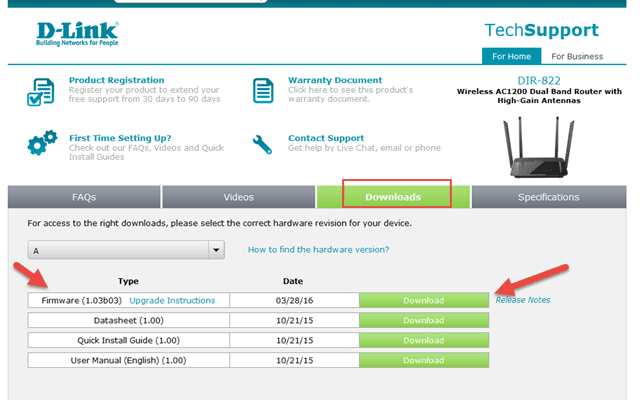Switch to the For Home tab
Screen dimensions: 640x400
pos(511,56)
